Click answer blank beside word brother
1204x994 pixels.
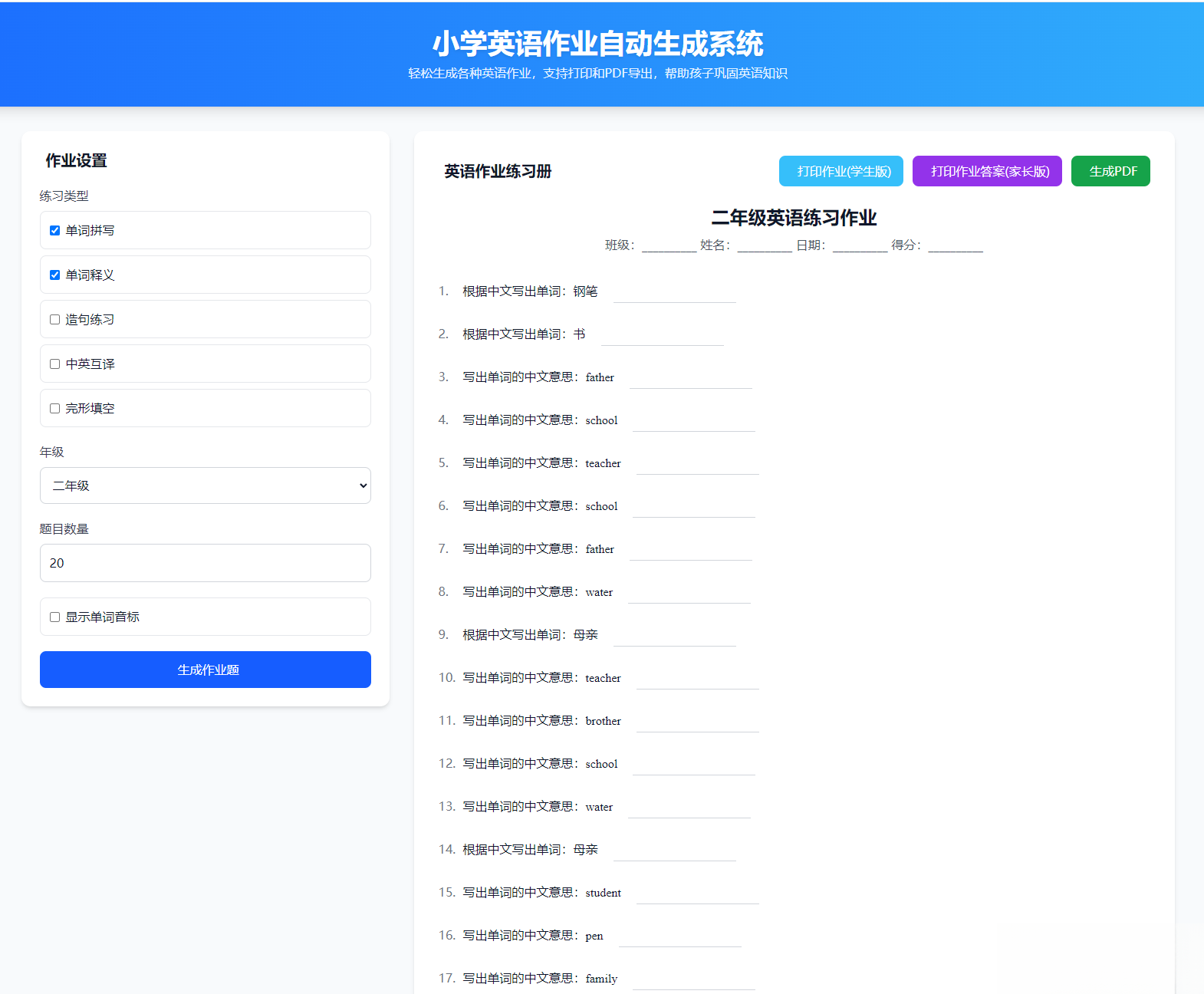697,722
